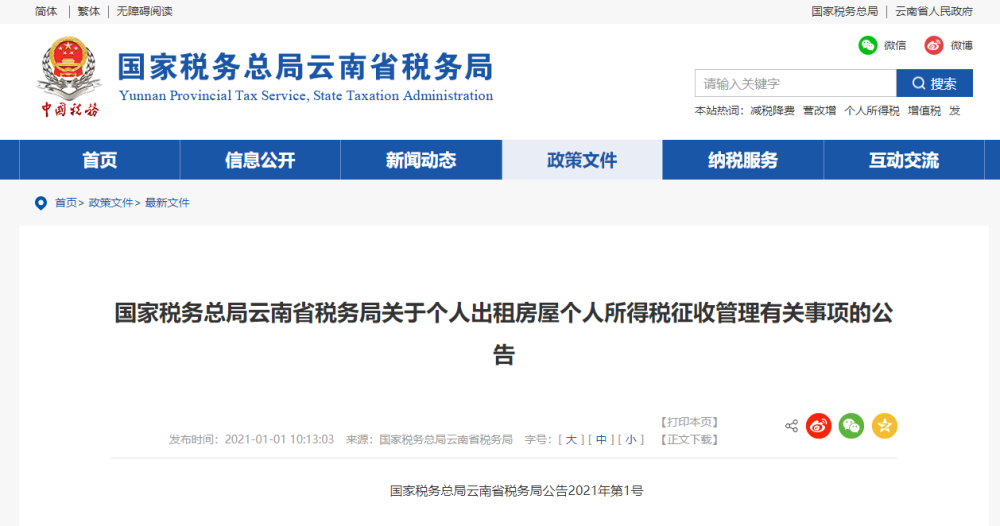Image resolution: width=1000 pixels, height=526 pixels.
Task: Click the share icon beside the article tools
Action: point(791,426)
